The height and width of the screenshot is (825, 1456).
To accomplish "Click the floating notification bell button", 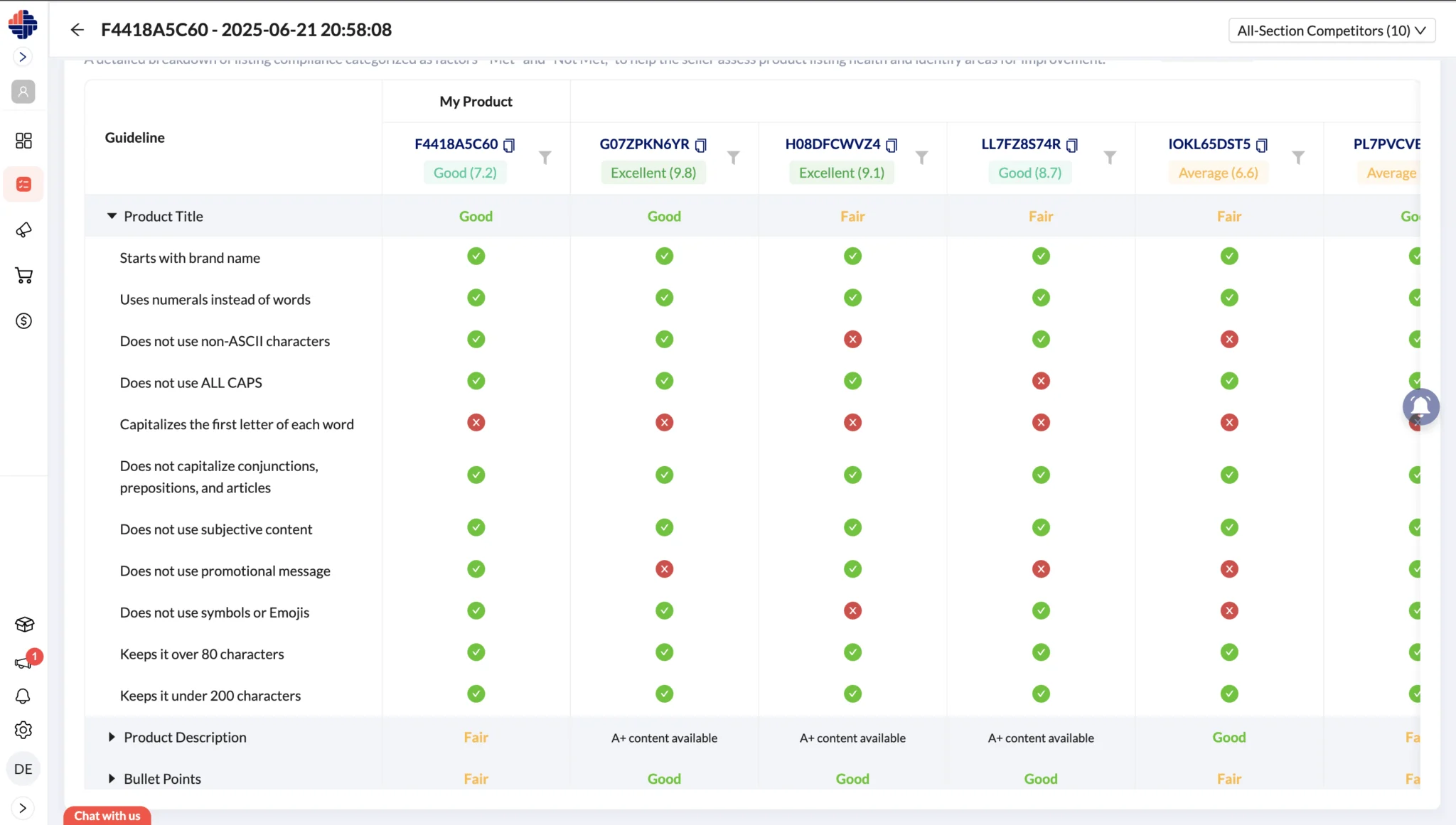I will (1420, 406).
